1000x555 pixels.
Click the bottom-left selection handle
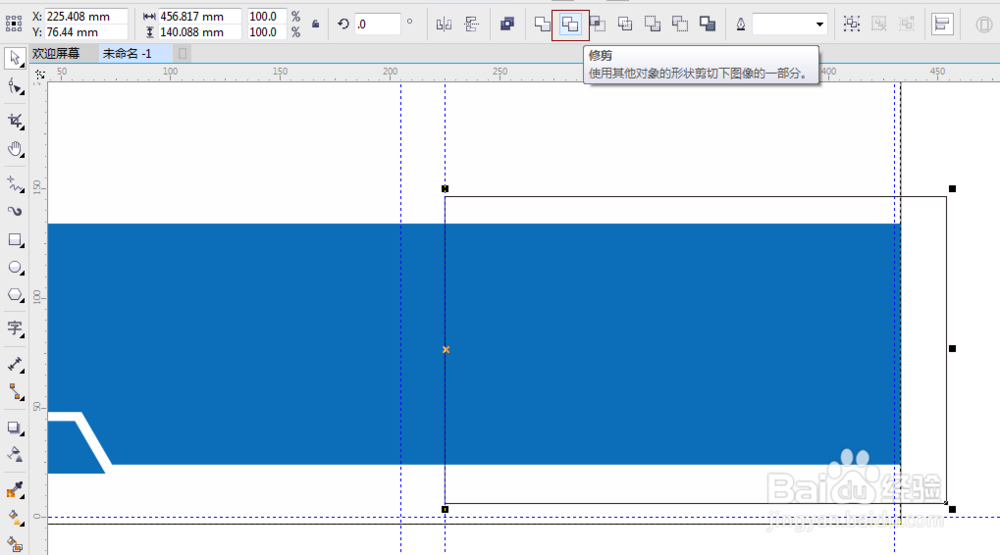click(445, 510)
